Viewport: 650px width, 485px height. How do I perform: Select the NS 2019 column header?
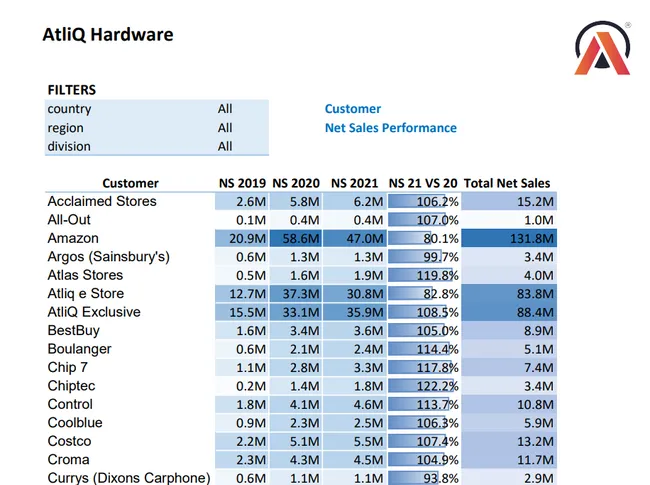pyautogui.click(x=242, y=183)
